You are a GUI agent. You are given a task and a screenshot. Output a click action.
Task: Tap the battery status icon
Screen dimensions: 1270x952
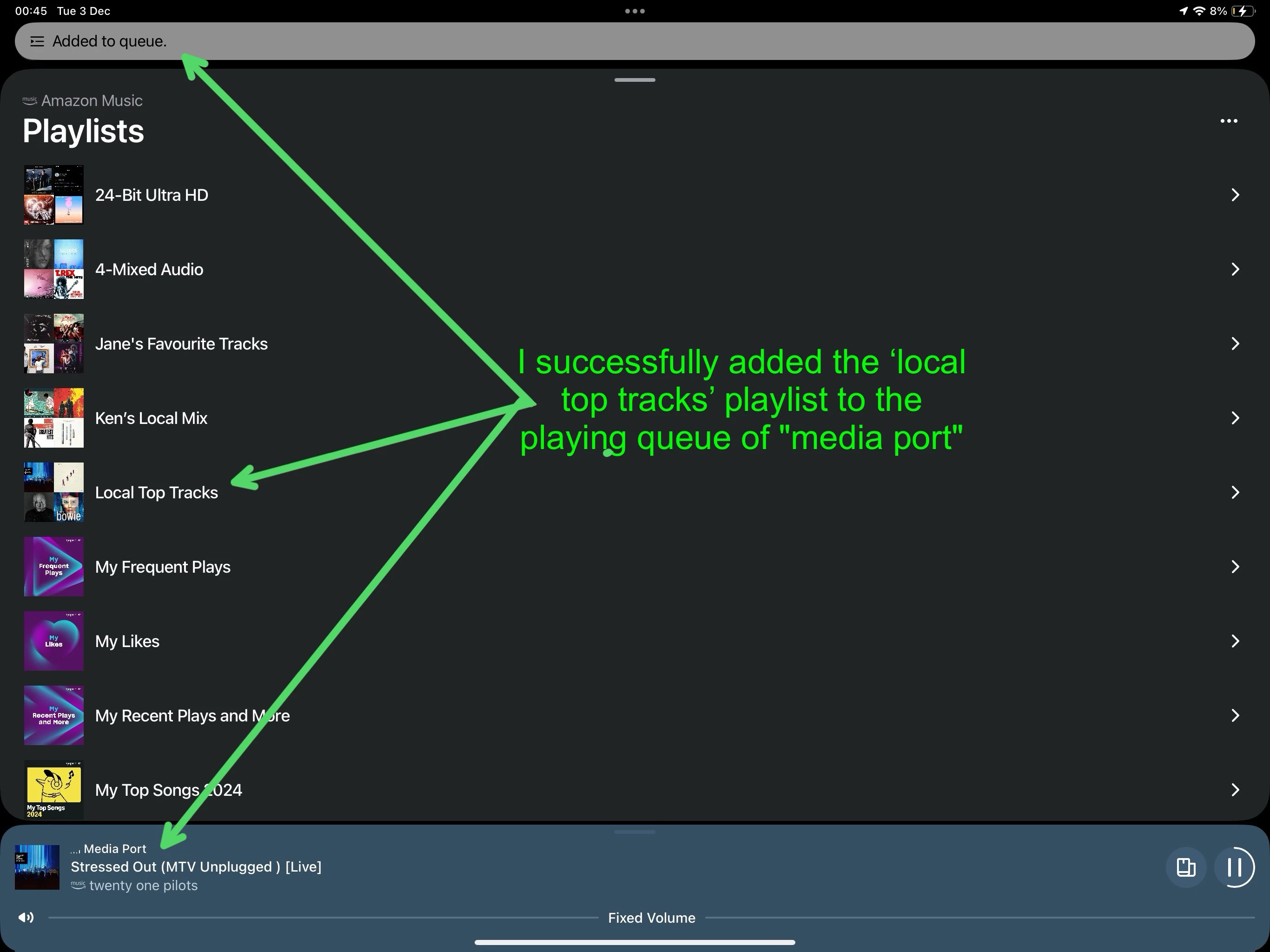click(x=1243, y=11)
